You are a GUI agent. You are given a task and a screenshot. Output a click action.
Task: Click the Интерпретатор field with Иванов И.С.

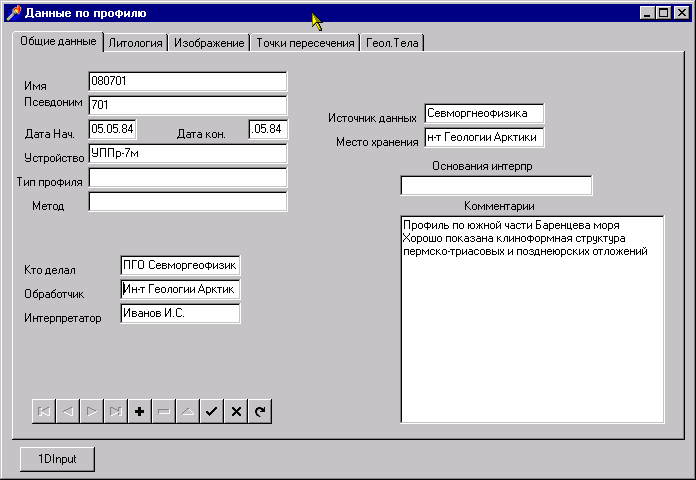[180, 314]
